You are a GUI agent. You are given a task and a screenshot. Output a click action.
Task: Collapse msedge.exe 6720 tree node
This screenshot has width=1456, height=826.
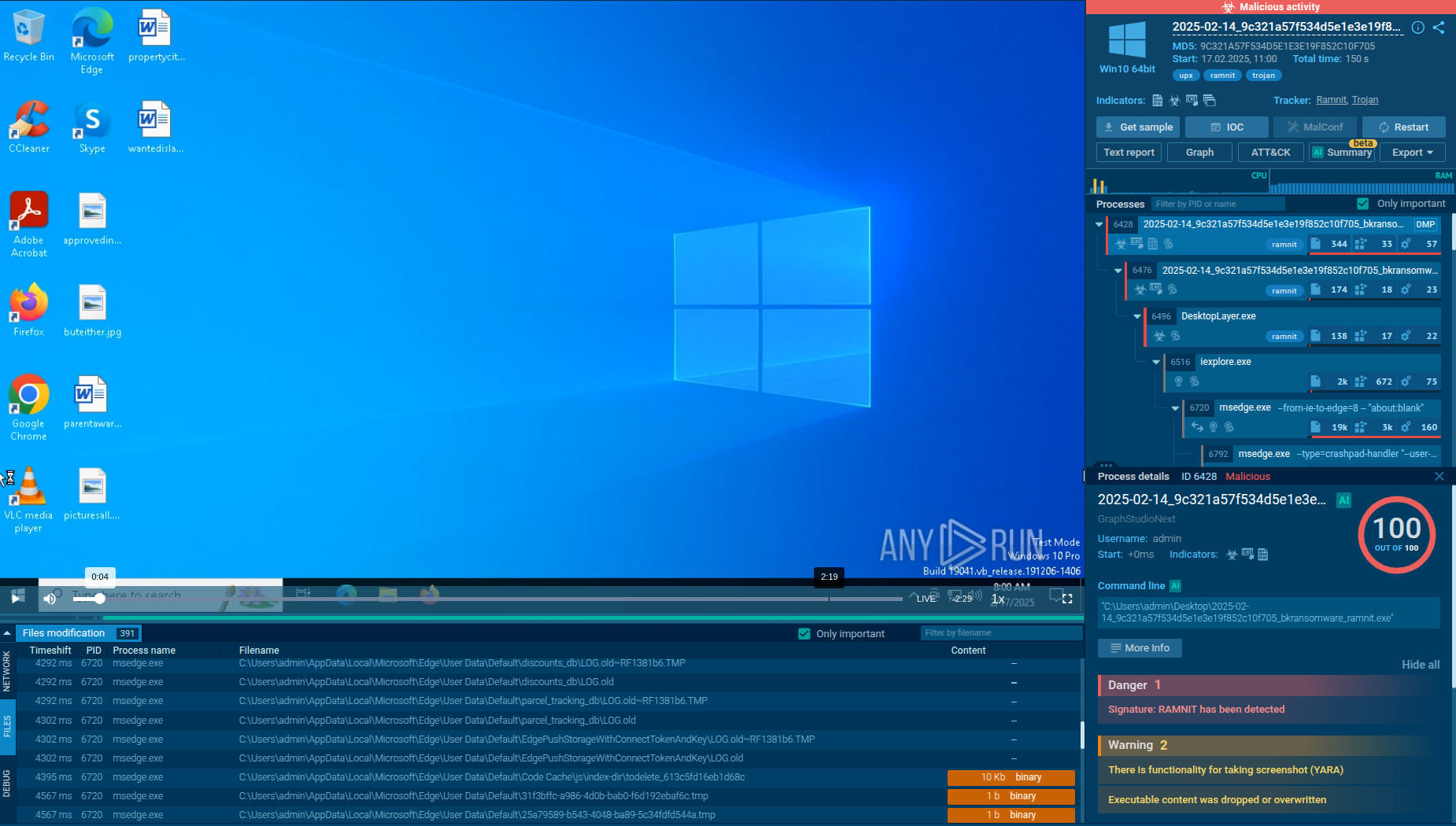pyautogui.click(x=1175, y=408)
